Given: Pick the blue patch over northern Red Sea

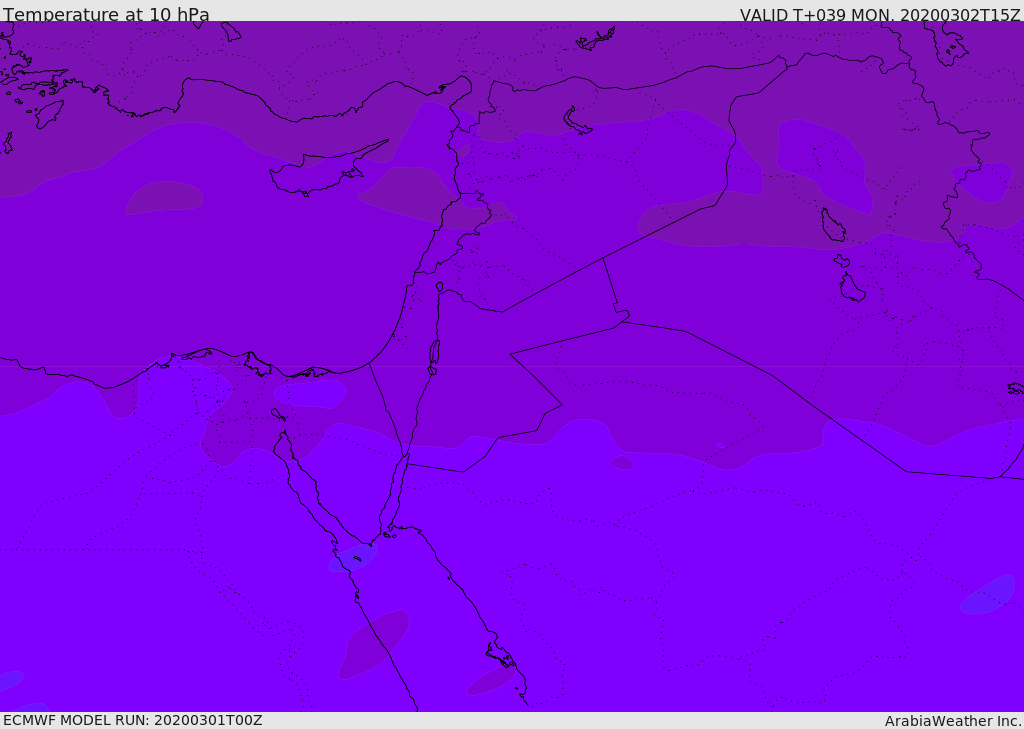Looking at the screenshot, I should (352, 558).
